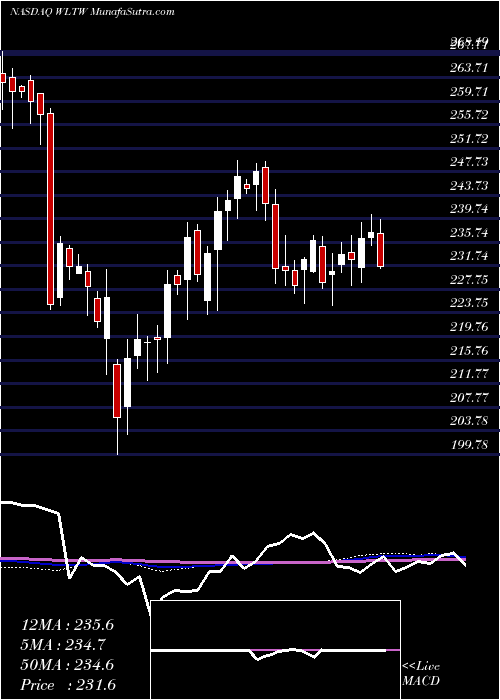Viewport: 500px width, 700px height.
Task: Click the 227.75 price axis label
Action: coord(468,279)
